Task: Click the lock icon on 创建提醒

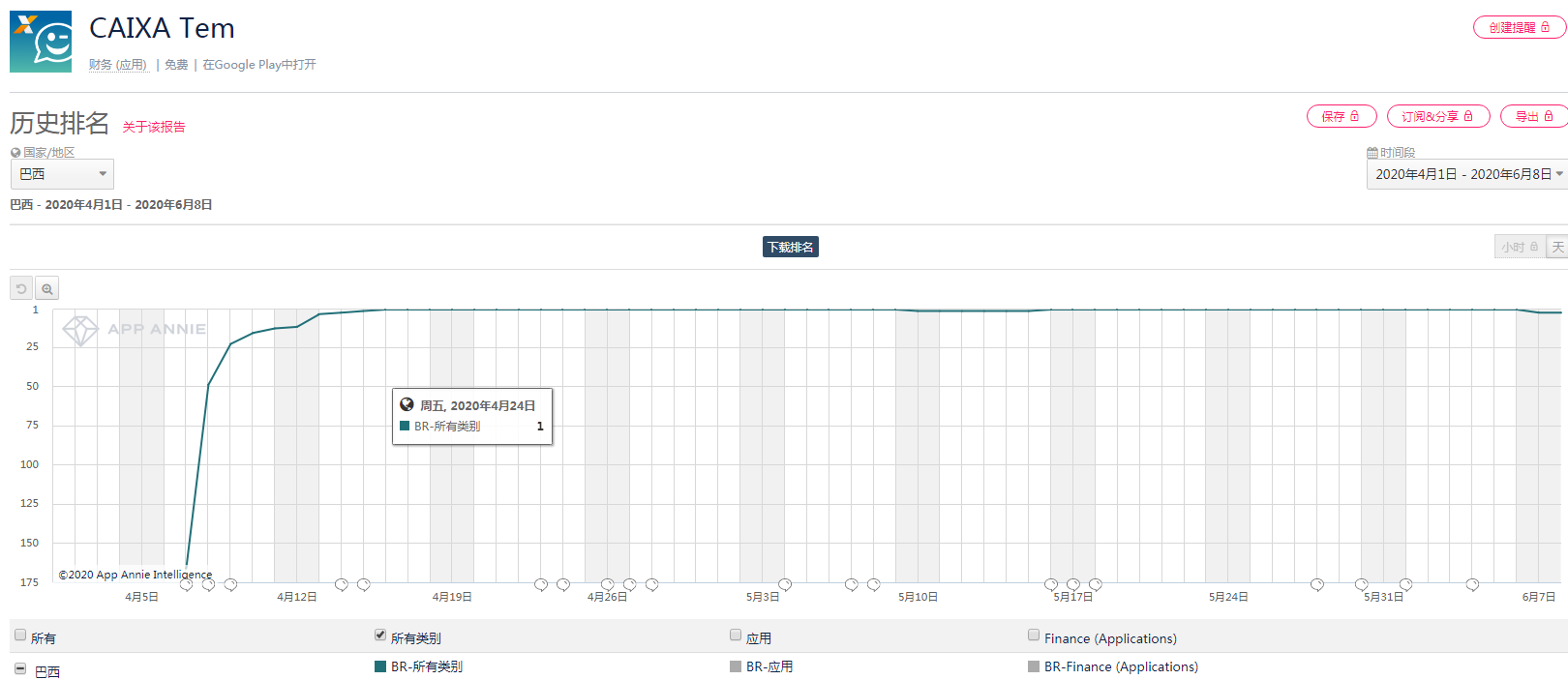Action: coord(1546,27)
